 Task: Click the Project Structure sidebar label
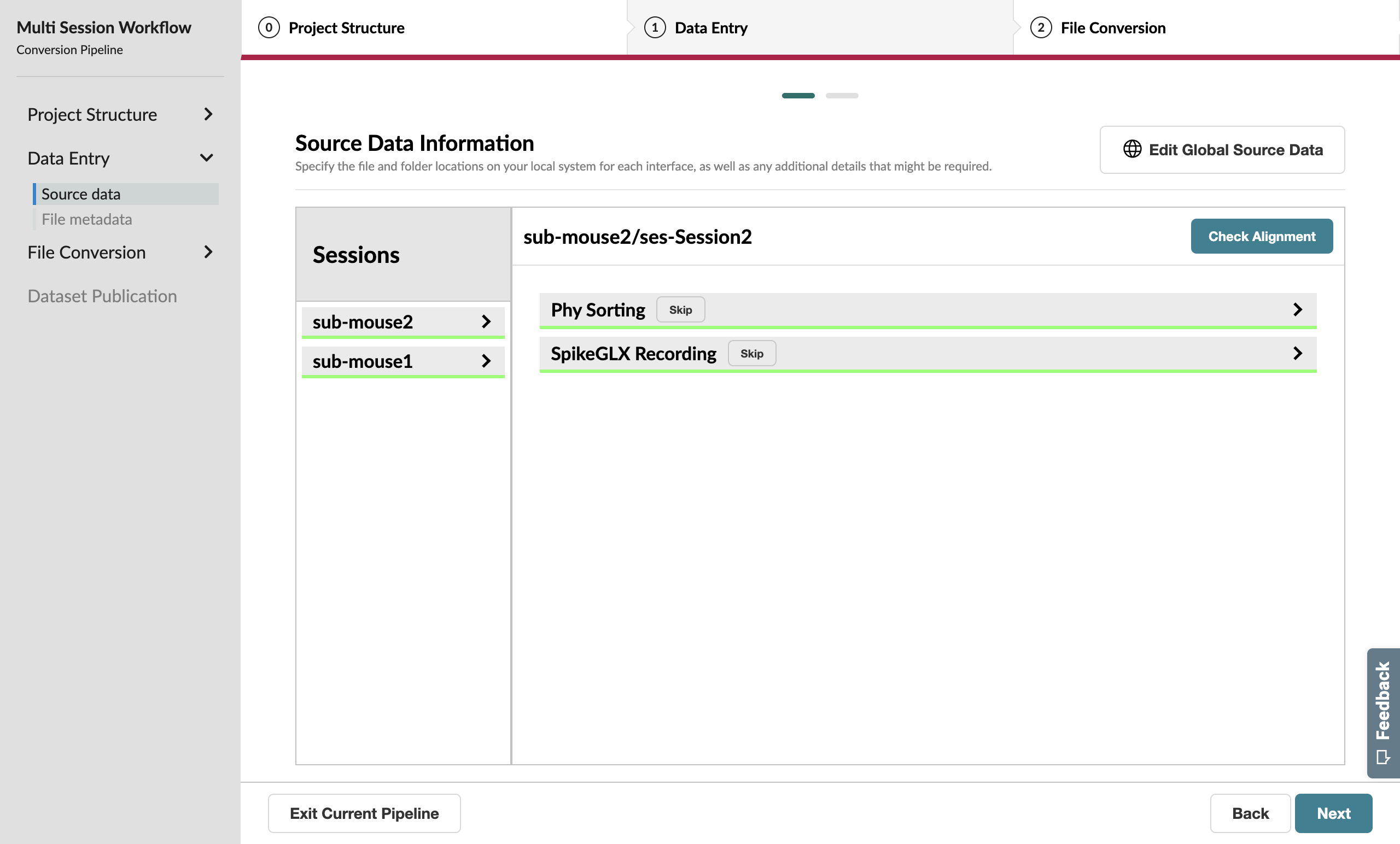[92, 114]
